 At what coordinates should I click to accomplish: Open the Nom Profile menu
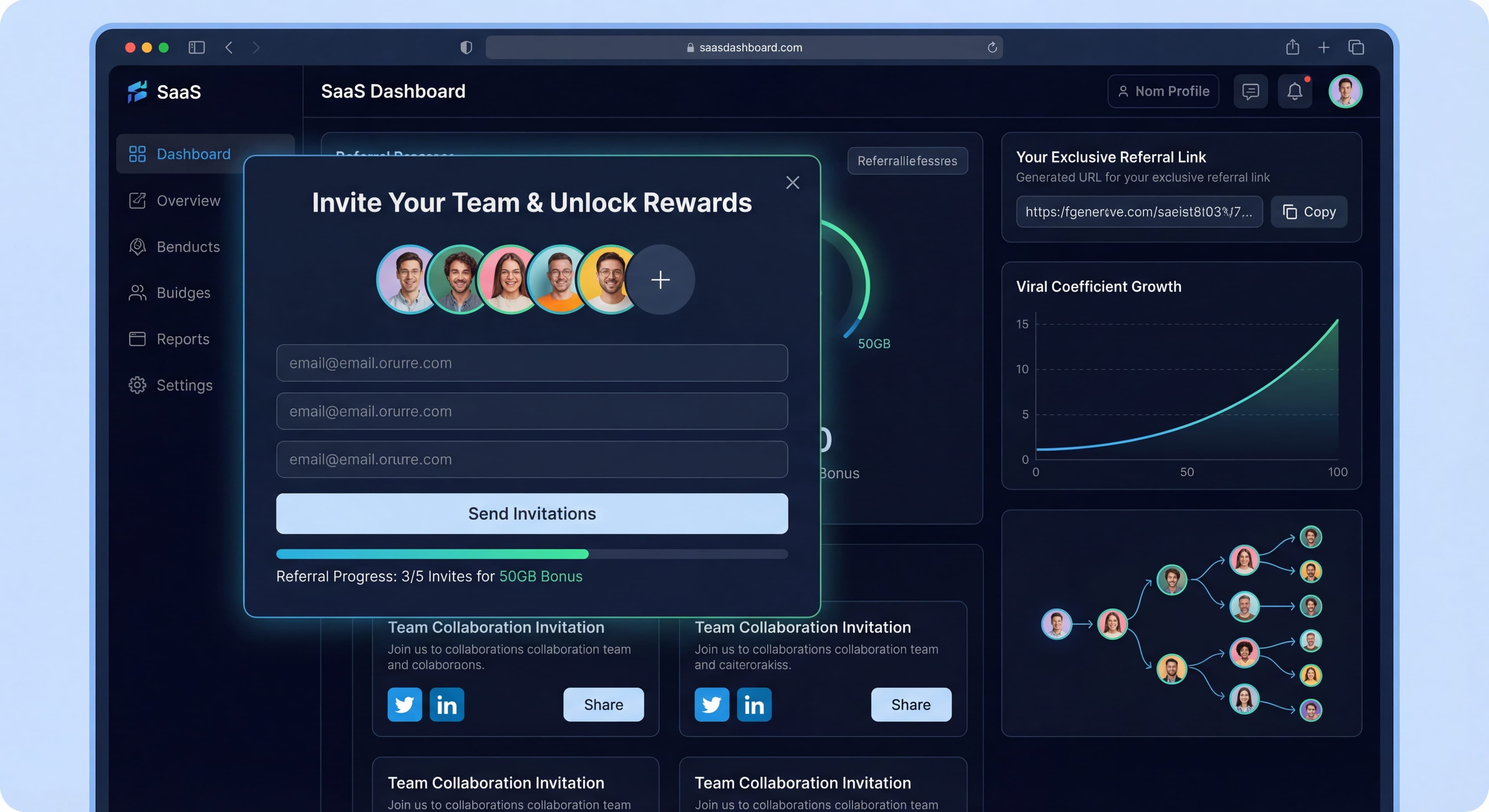click(1163, 91)
